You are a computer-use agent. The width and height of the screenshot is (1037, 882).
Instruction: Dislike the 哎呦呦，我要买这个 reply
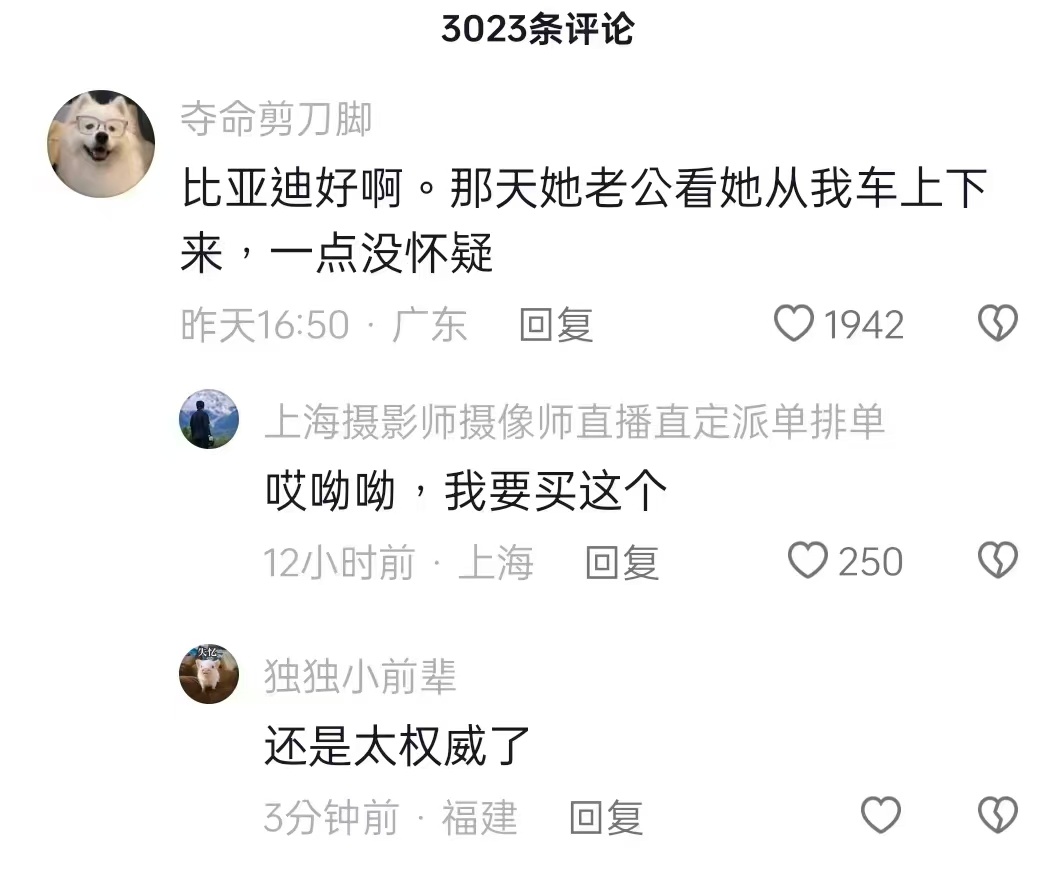pyautogui.click(x=998, y=561)
